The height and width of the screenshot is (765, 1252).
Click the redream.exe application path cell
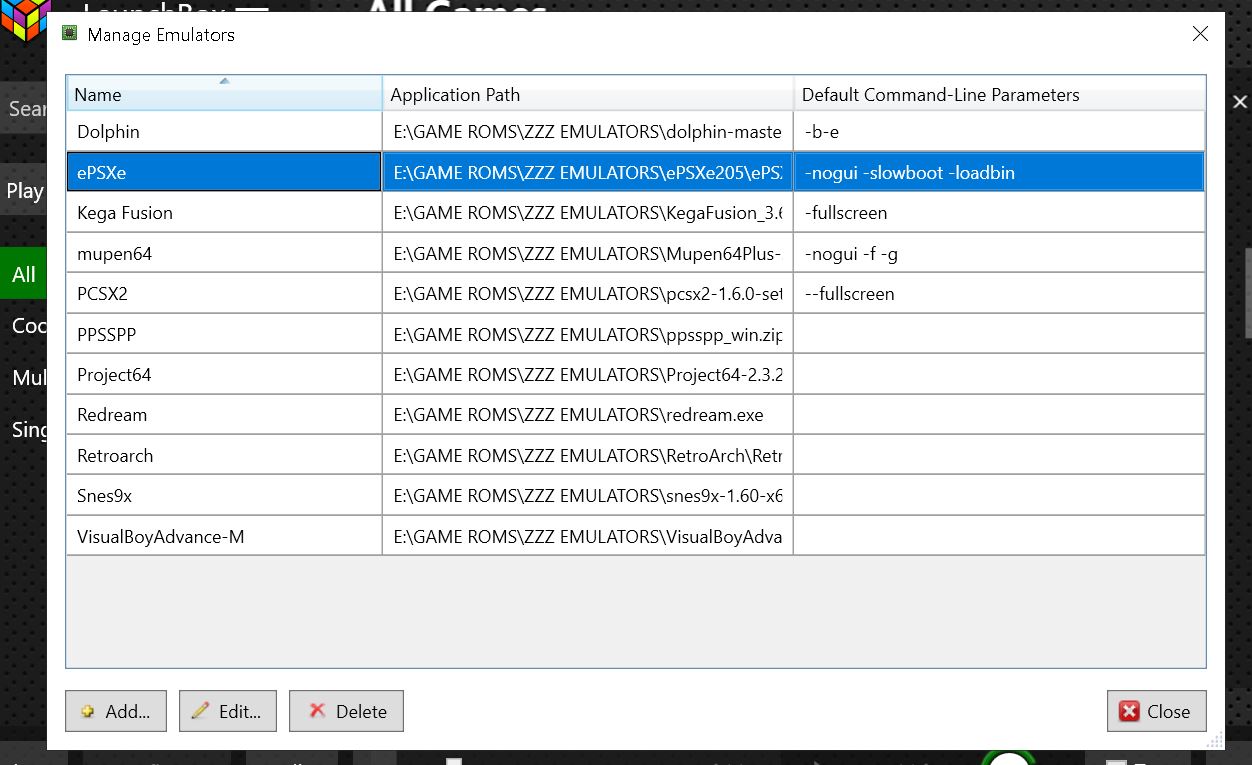point(588,415)
